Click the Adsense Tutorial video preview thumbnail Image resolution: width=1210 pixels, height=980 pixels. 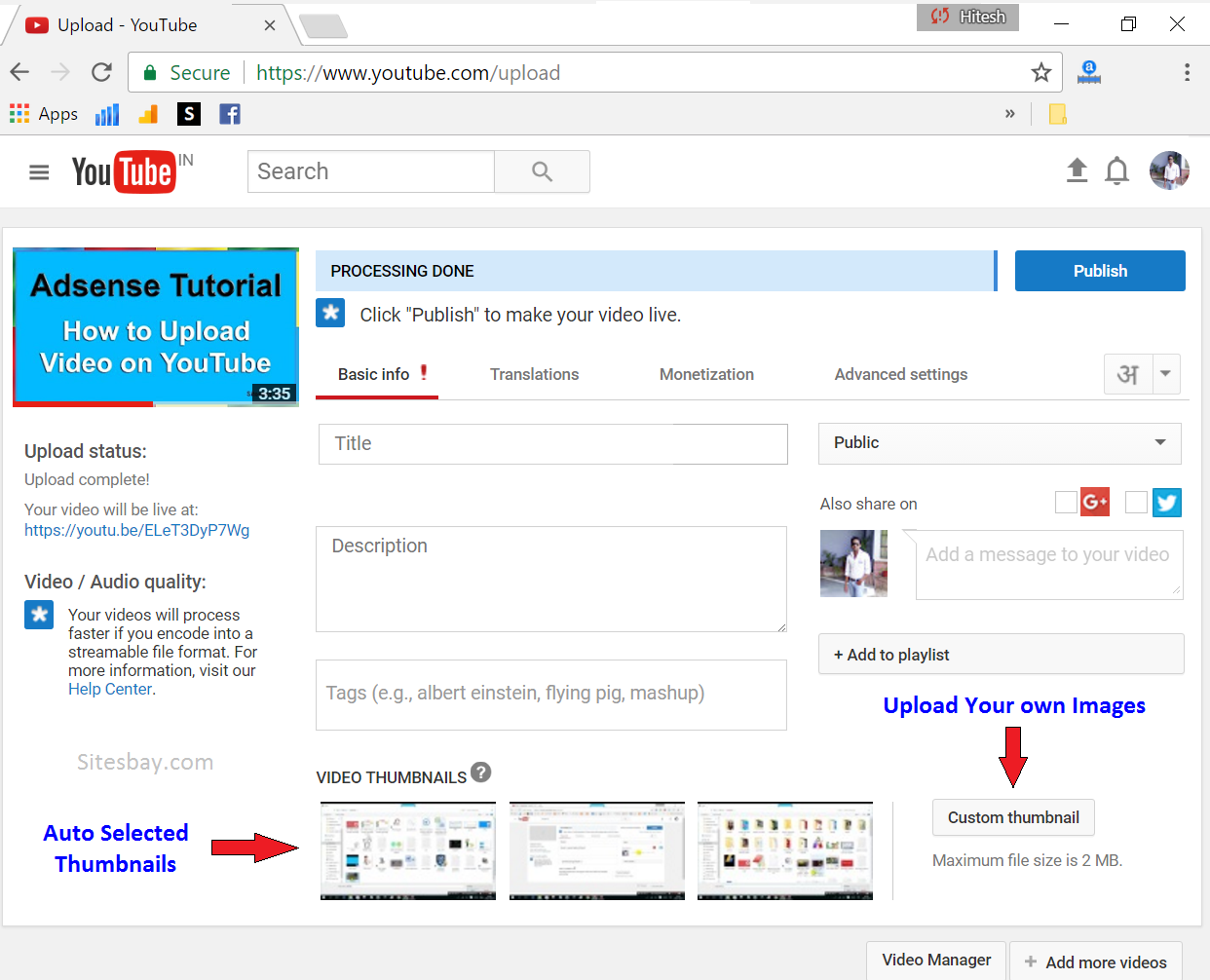tap(156, 327)
